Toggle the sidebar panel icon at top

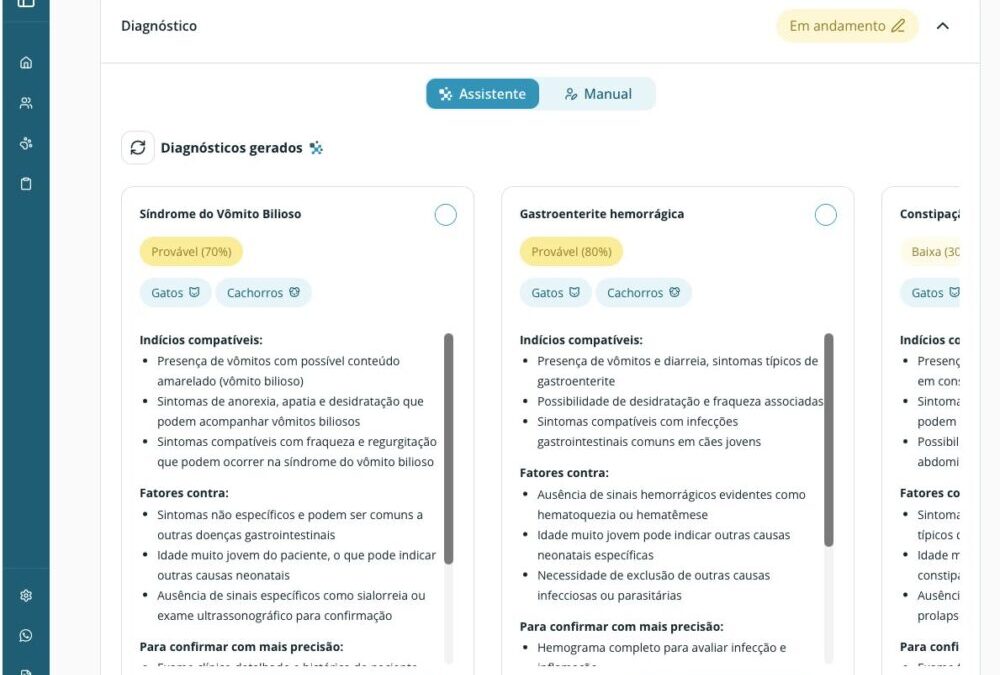pyautogui.click(x=26, y=3)
